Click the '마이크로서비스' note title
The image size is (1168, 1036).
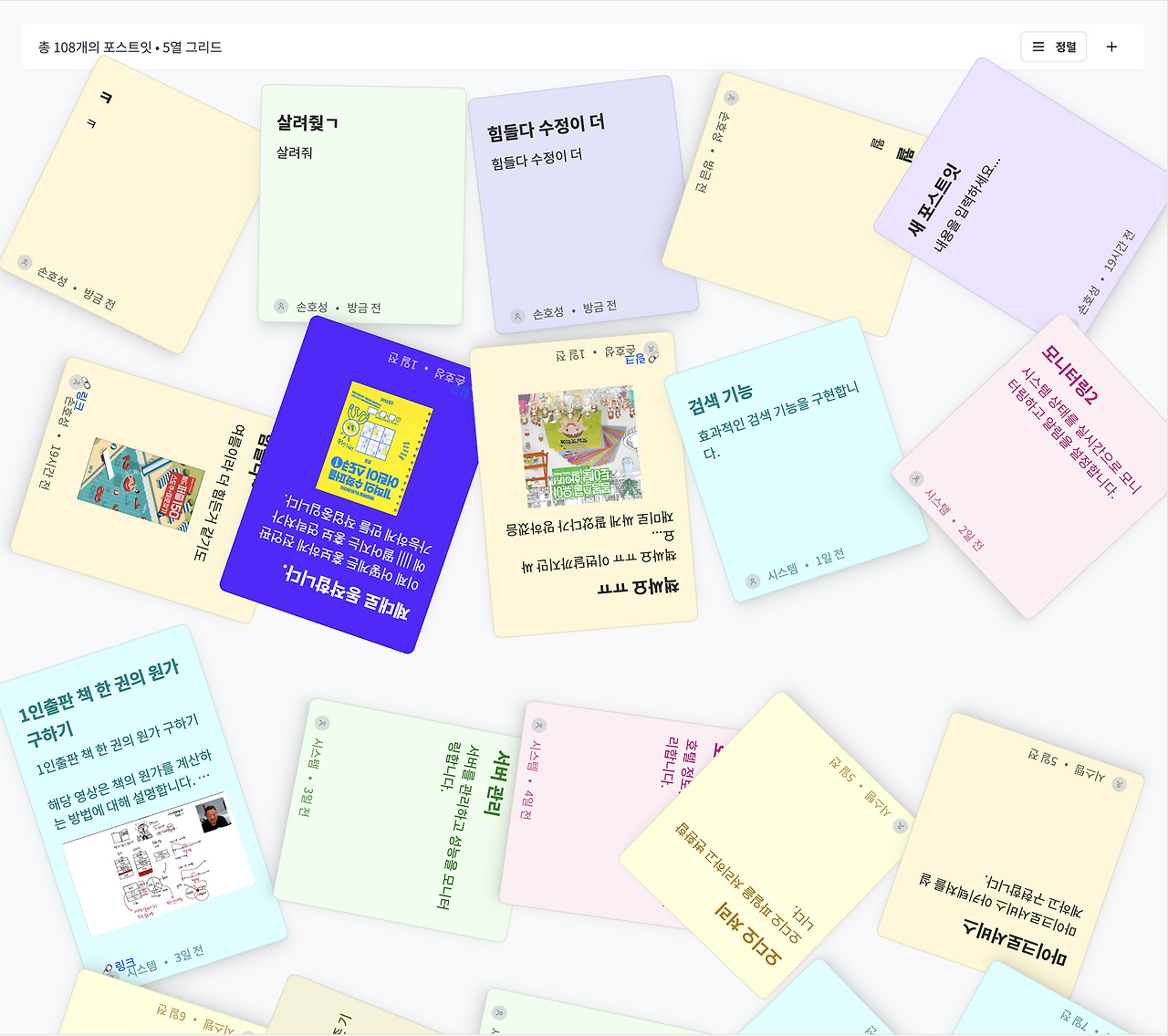pyautogui.click(x=1014, y=943)
